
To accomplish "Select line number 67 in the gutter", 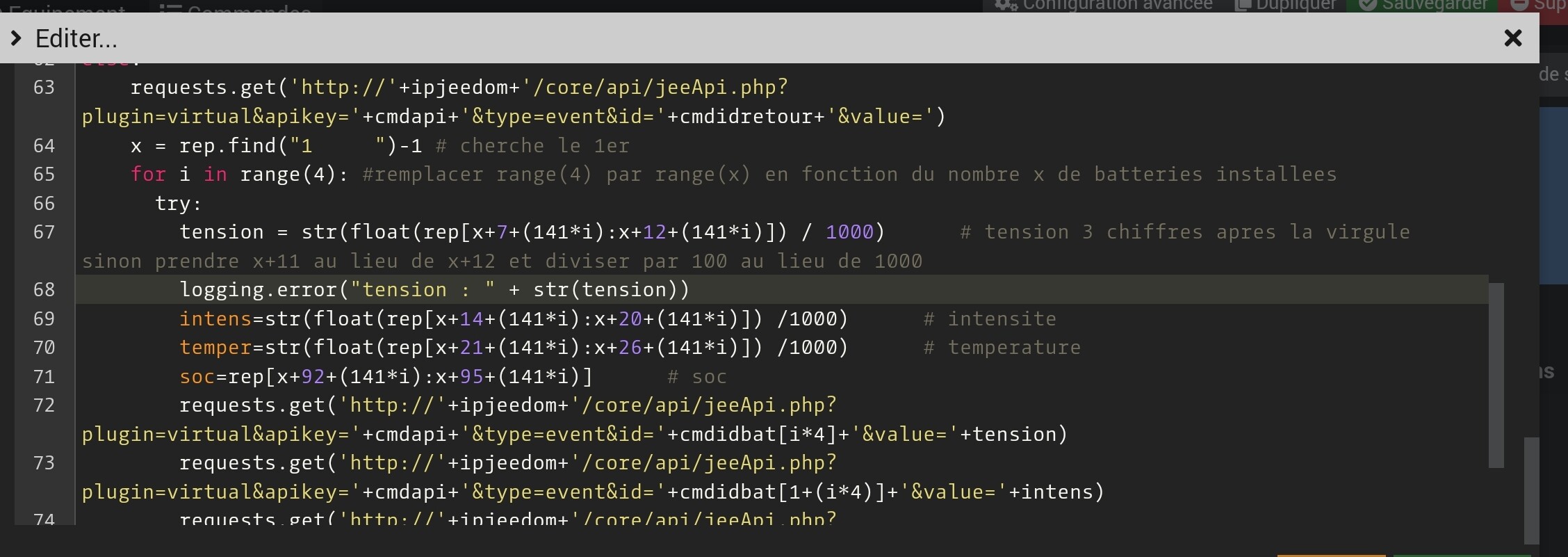I will click(x=44, y=232).
